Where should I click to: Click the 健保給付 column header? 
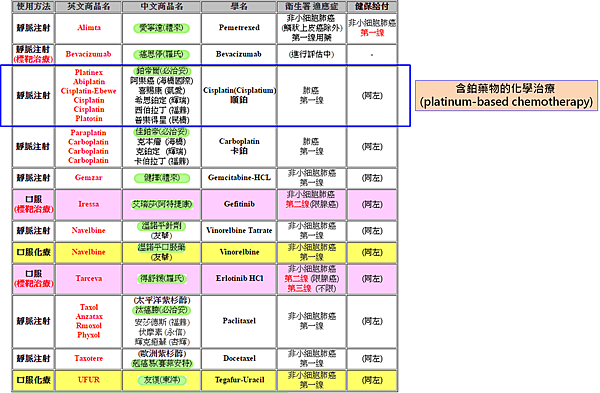[x=372, y=7]
